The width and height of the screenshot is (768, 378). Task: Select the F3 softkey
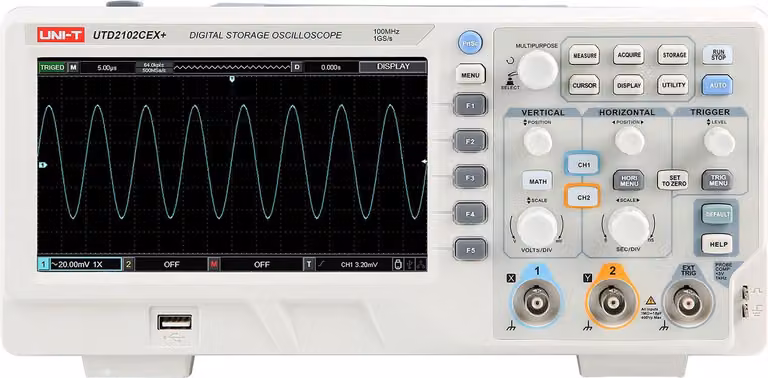[470, 177]
